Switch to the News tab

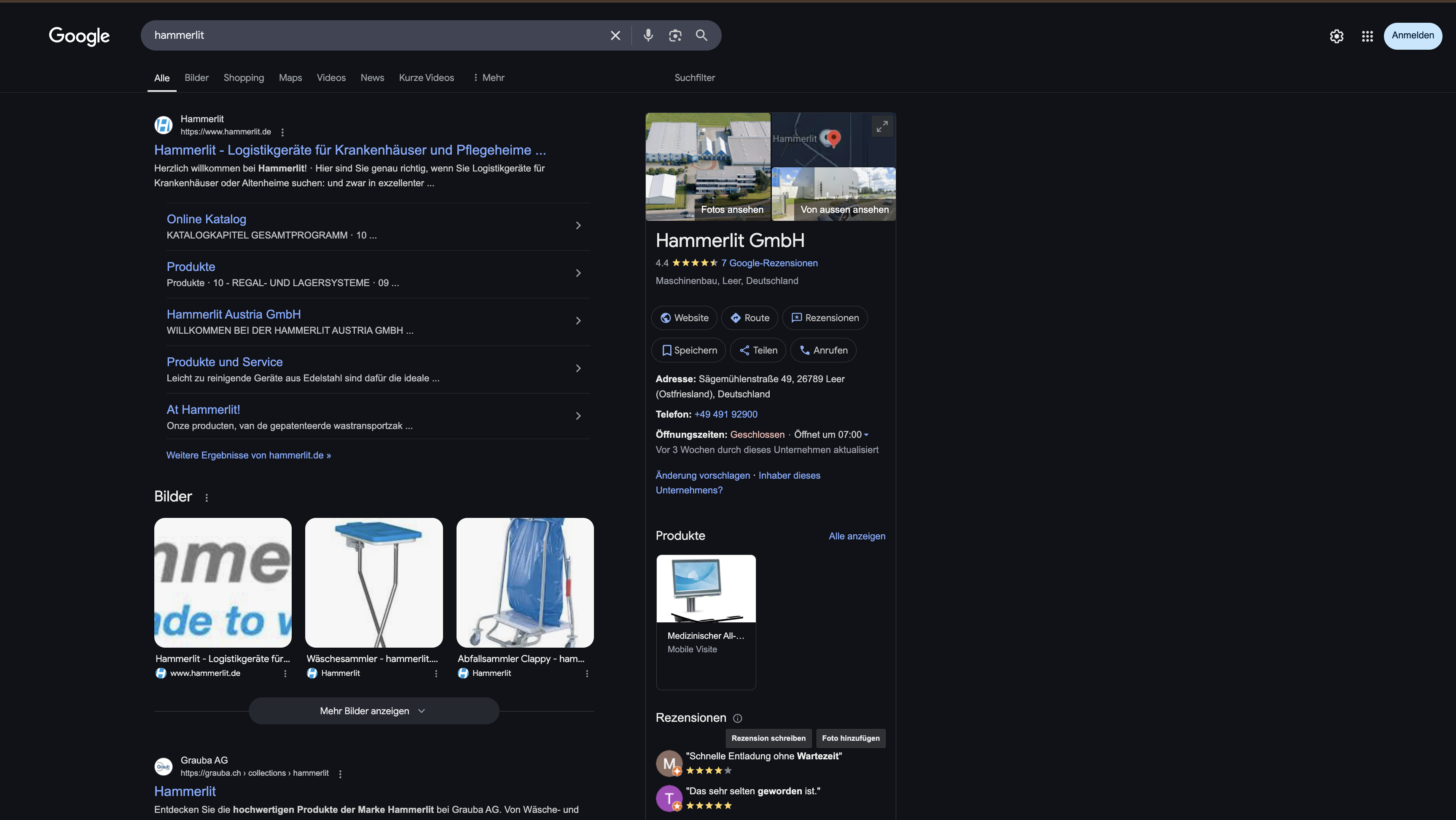pos(373,78)
